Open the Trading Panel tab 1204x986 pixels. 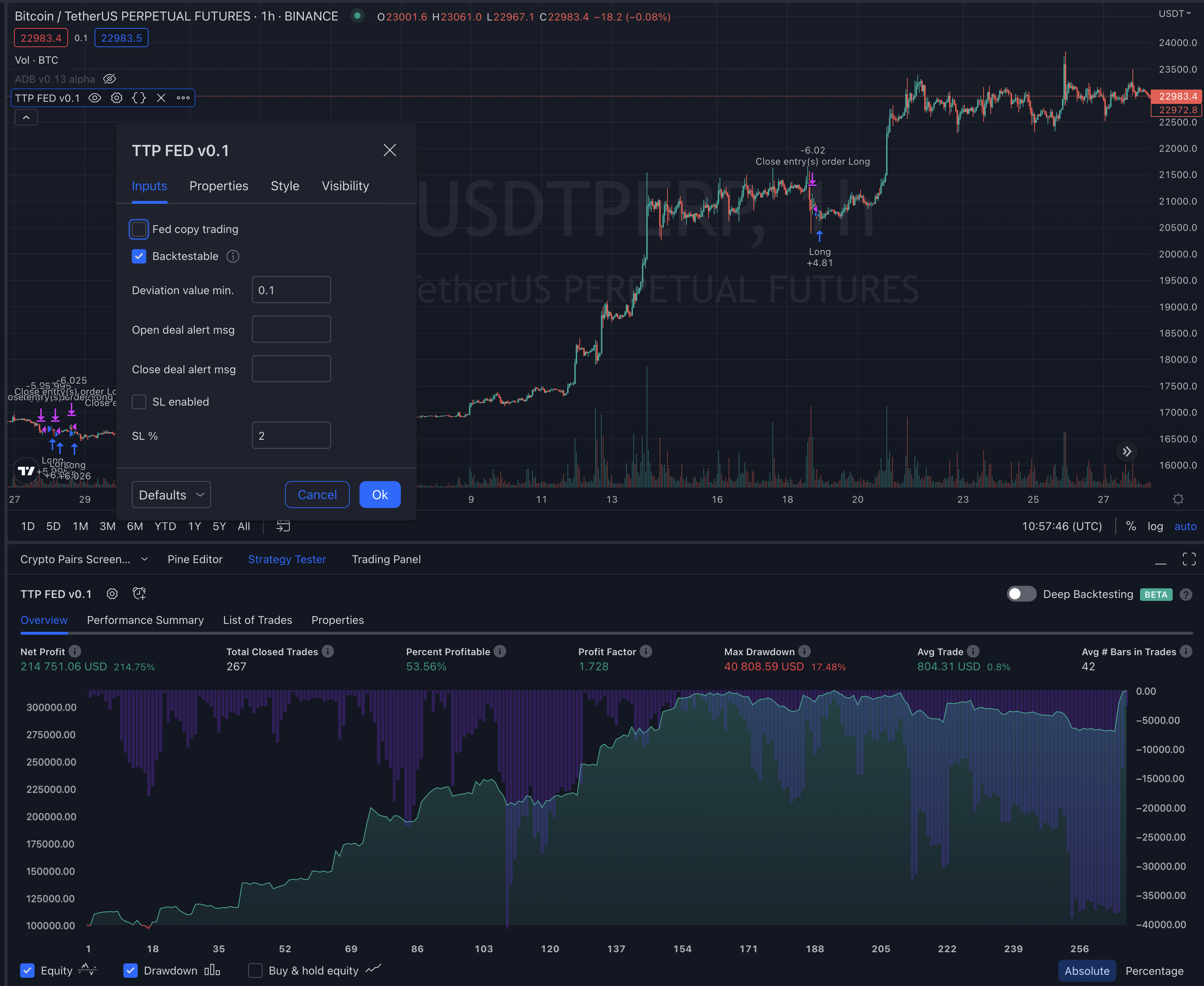386,560
